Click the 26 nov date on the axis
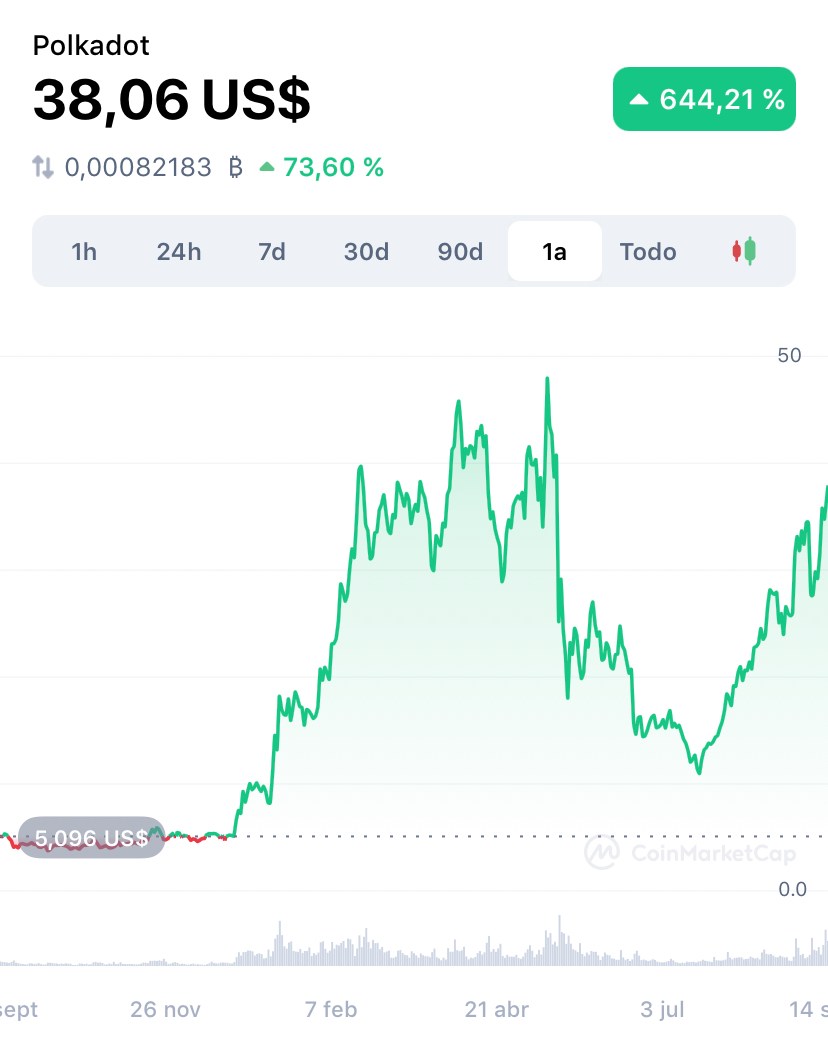The height and width of the screenshot is (1053, 828). (x=165, y=1009)
